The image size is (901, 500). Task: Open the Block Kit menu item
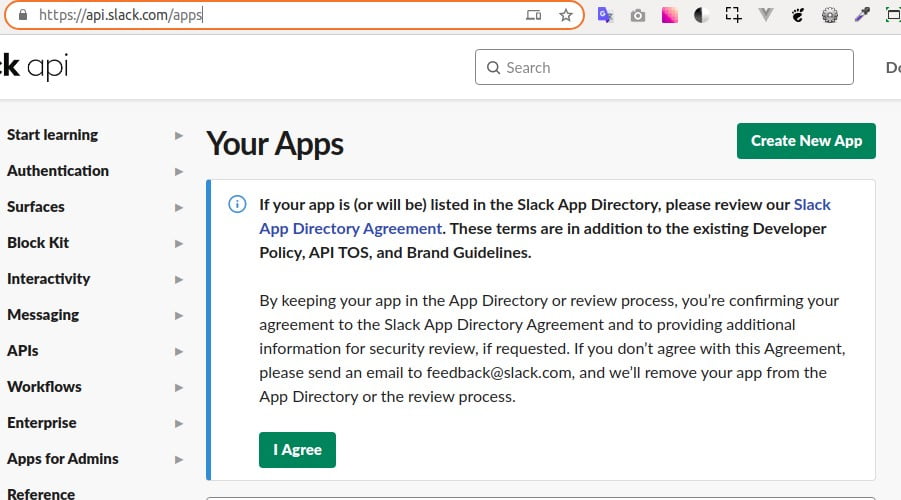pyautogui.click(x=38, y=243)
